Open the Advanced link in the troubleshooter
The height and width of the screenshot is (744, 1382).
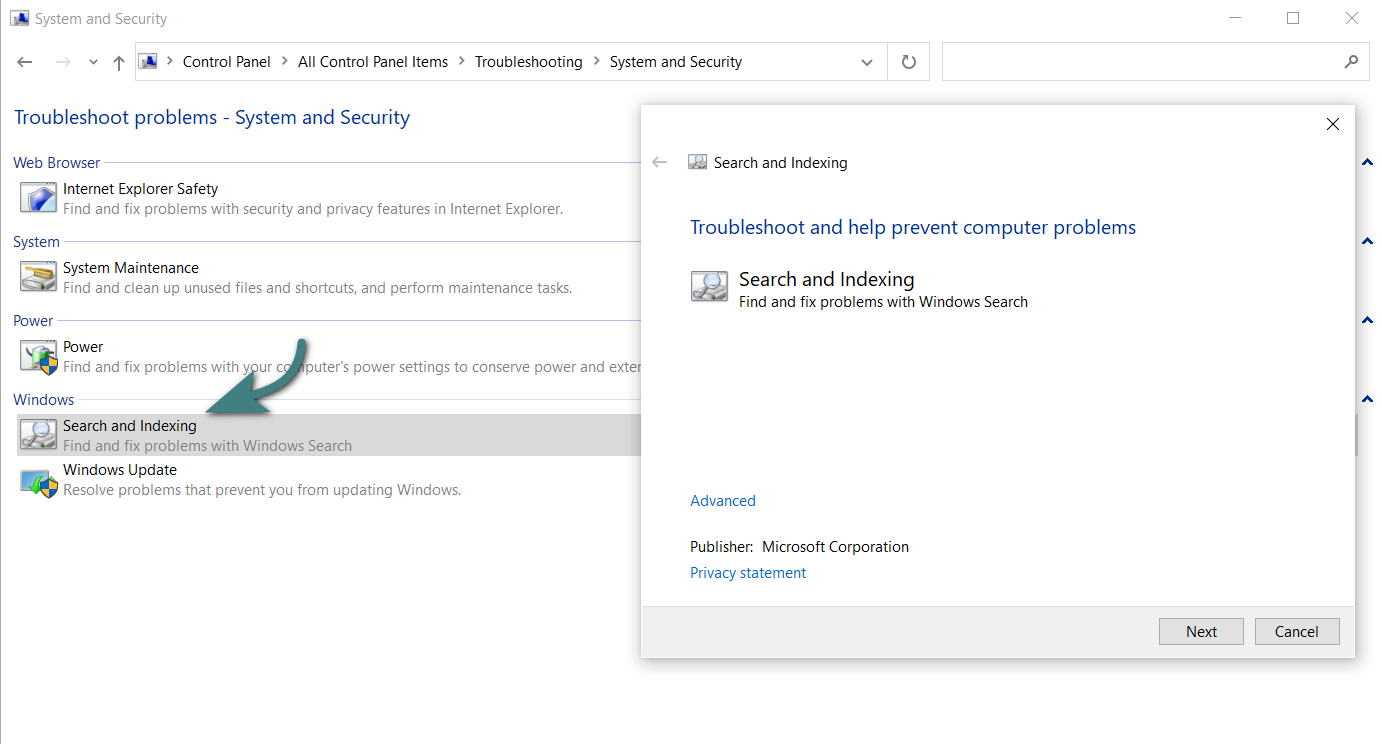[x=723, y=501]
